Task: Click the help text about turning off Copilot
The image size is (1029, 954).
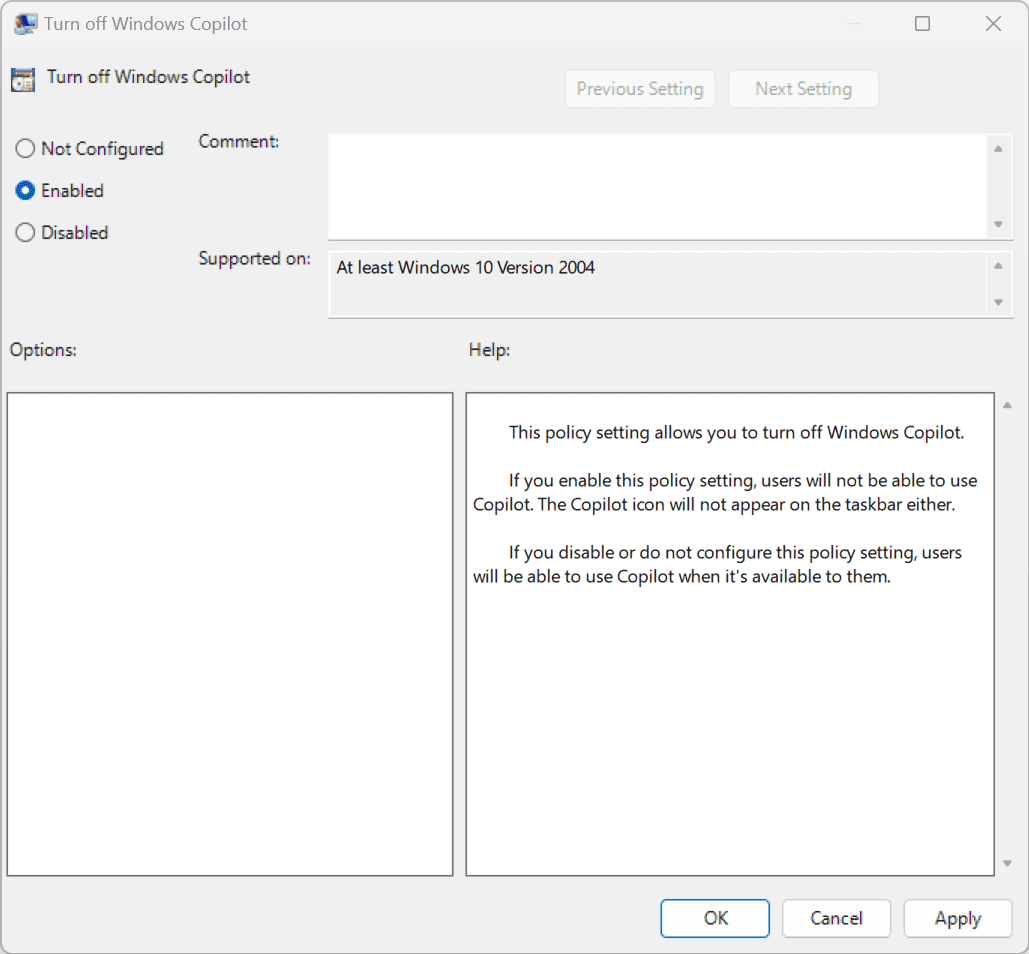Action: 736,433
